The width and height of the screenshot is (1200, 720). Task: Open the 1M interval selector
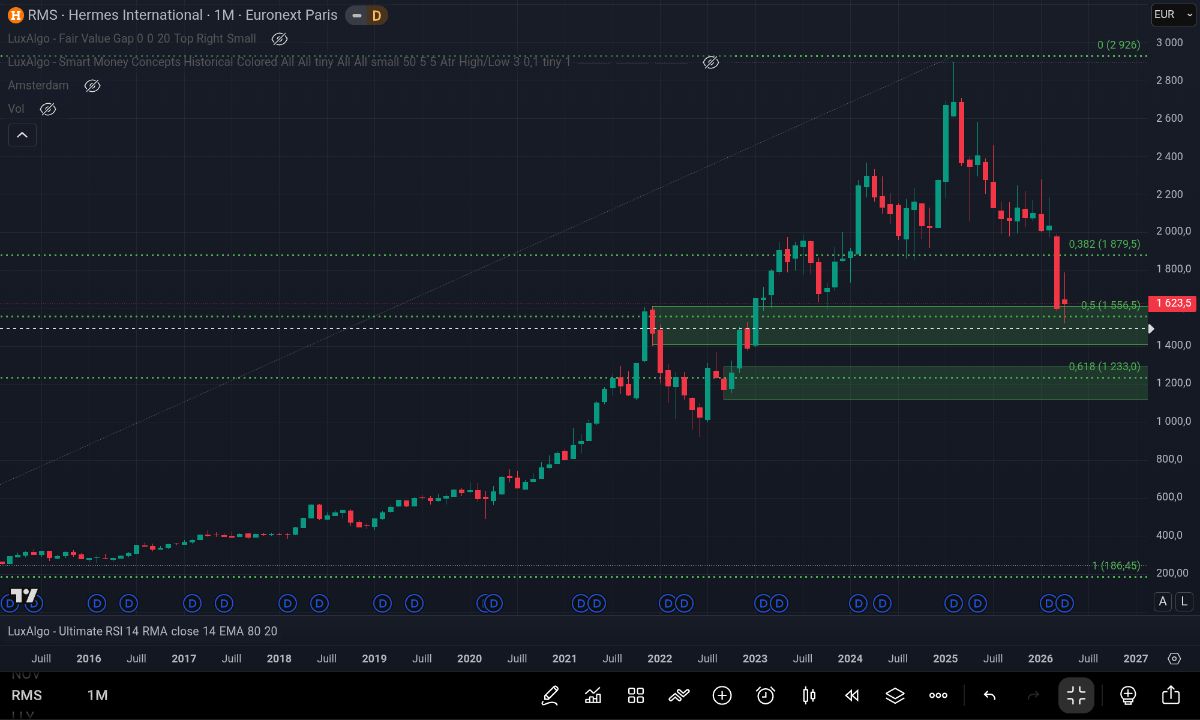[97, 695]
